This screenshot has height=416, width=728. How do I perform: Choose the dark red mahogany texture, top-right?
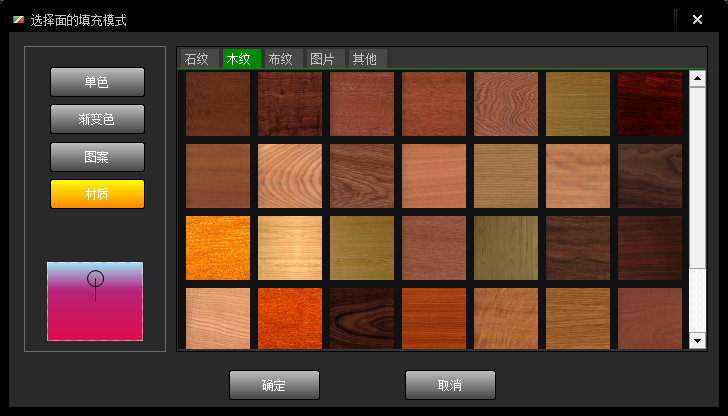(650, 104)
